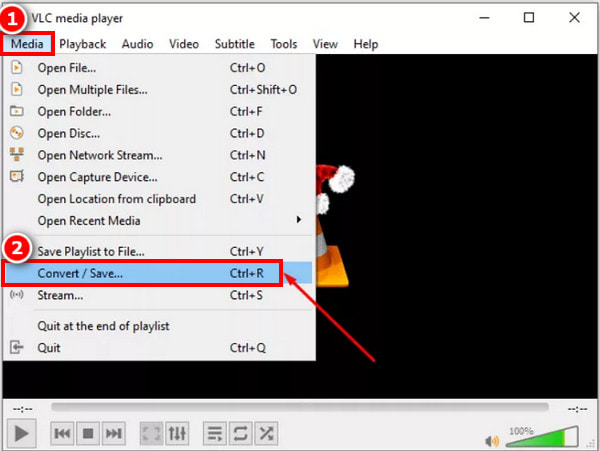Toggle random shuffle playback

point(266,433)
